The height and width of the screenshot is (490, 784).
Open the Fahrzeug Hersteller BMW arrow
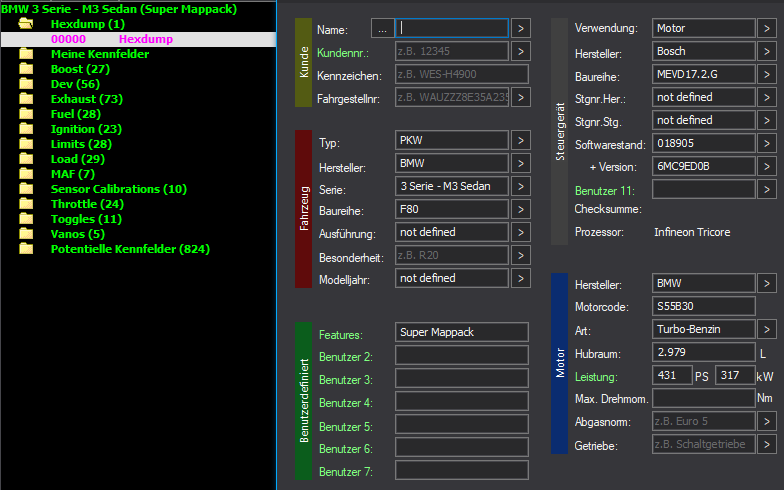[520, 164]
